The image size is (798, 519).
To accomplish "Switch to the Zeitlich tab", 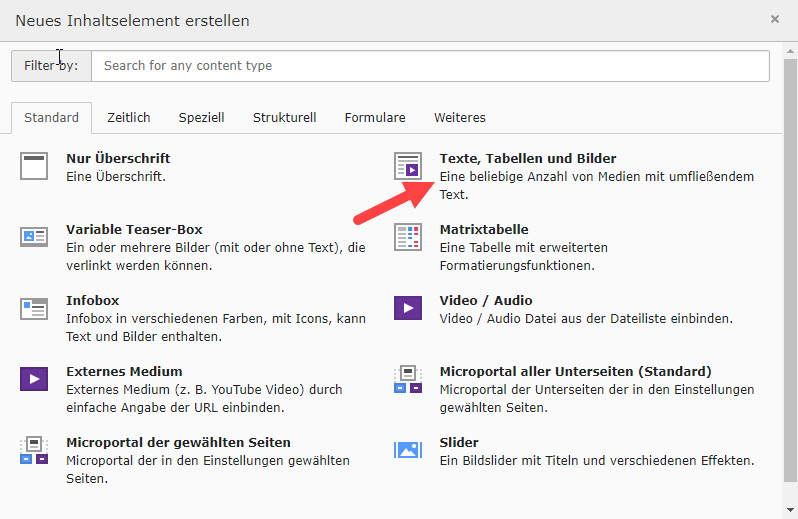I will (x=129, y=118).
